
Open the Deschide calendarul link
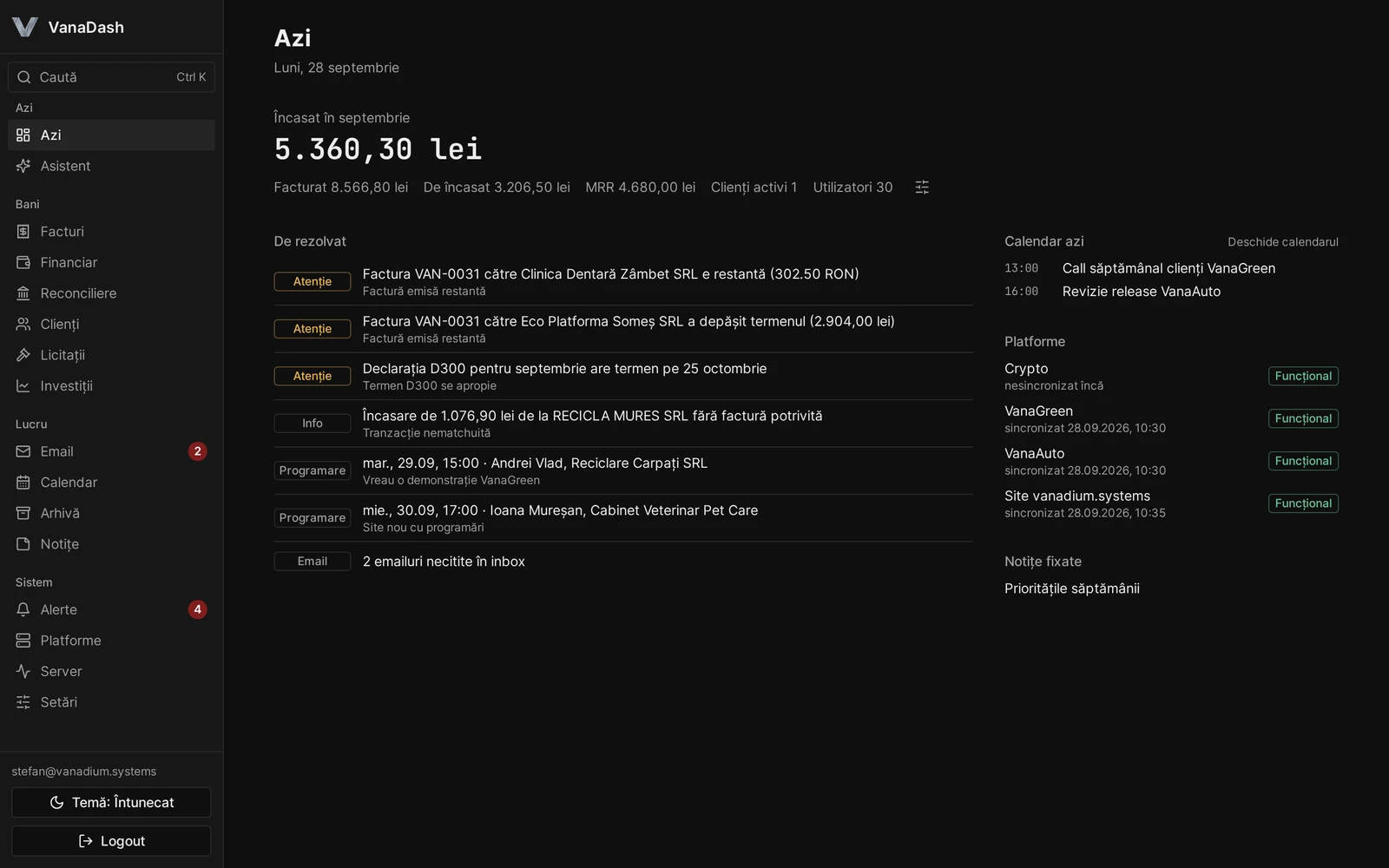1282,242
